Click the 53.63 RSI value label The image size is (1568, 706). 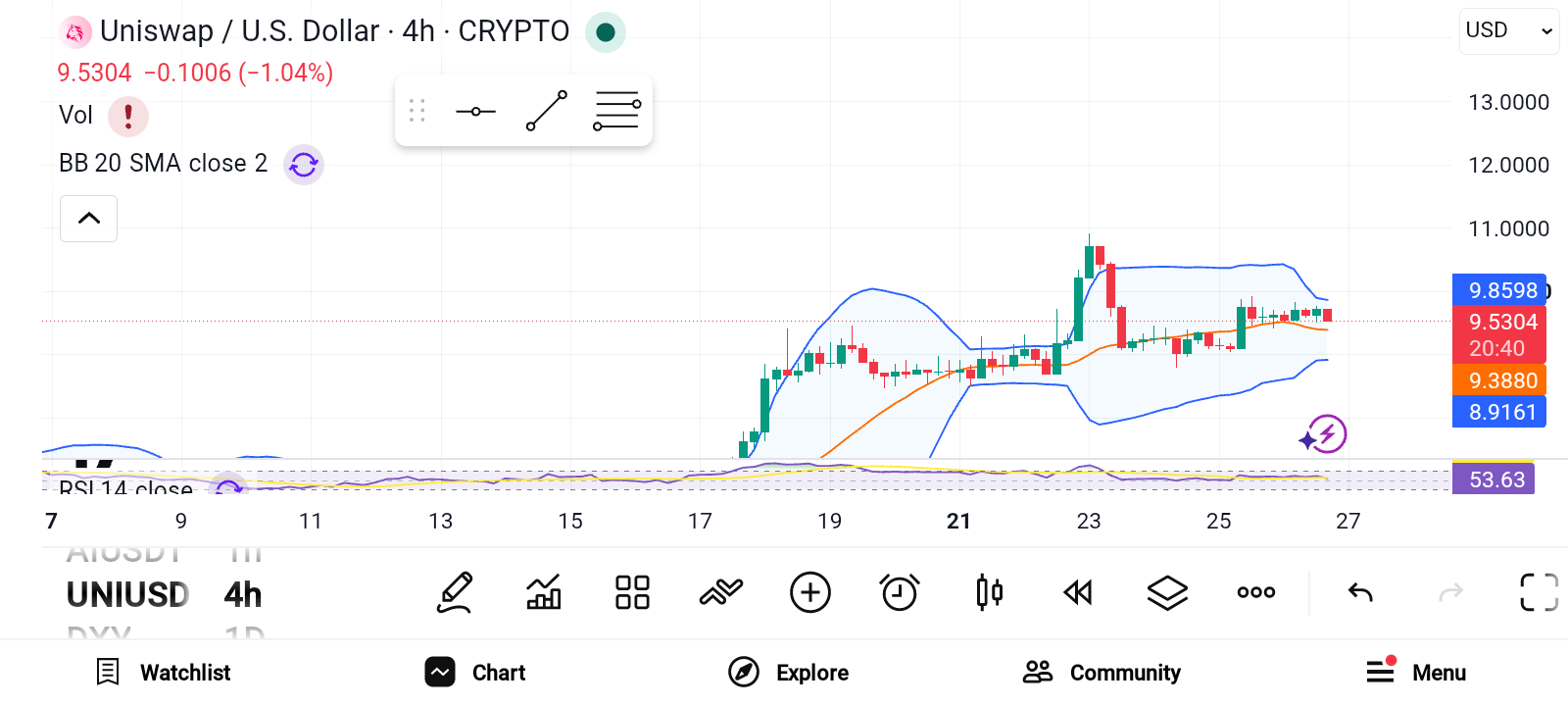pyautogui.click(x=1494, y=479)
